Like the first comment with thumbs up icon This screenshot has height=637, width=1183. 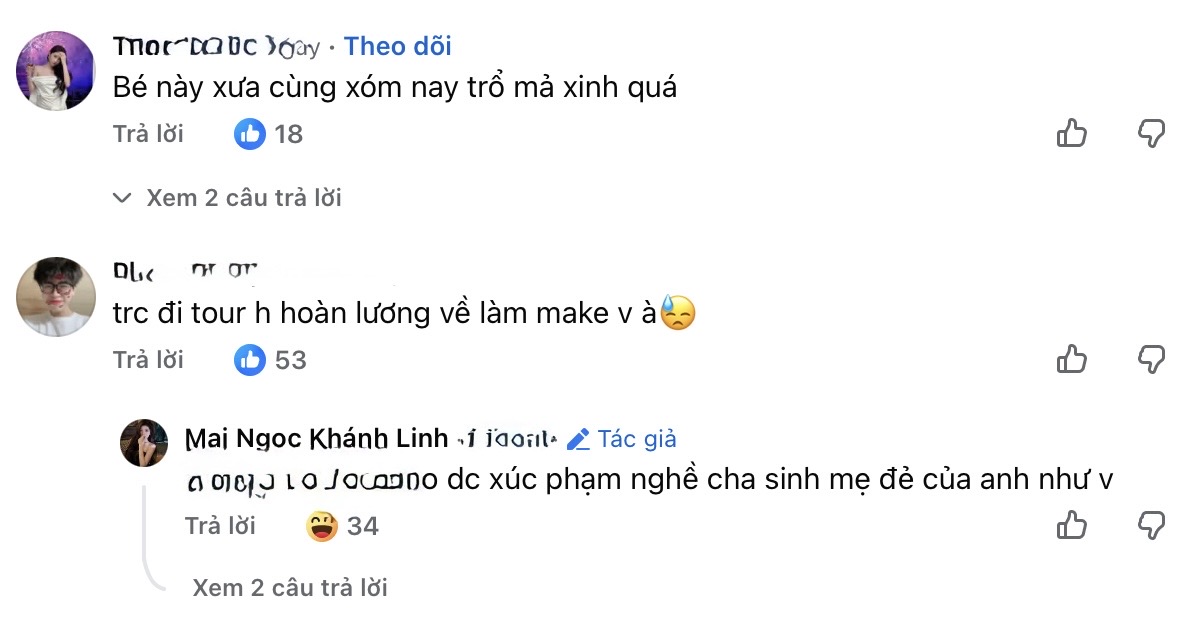coord(1071,133)
